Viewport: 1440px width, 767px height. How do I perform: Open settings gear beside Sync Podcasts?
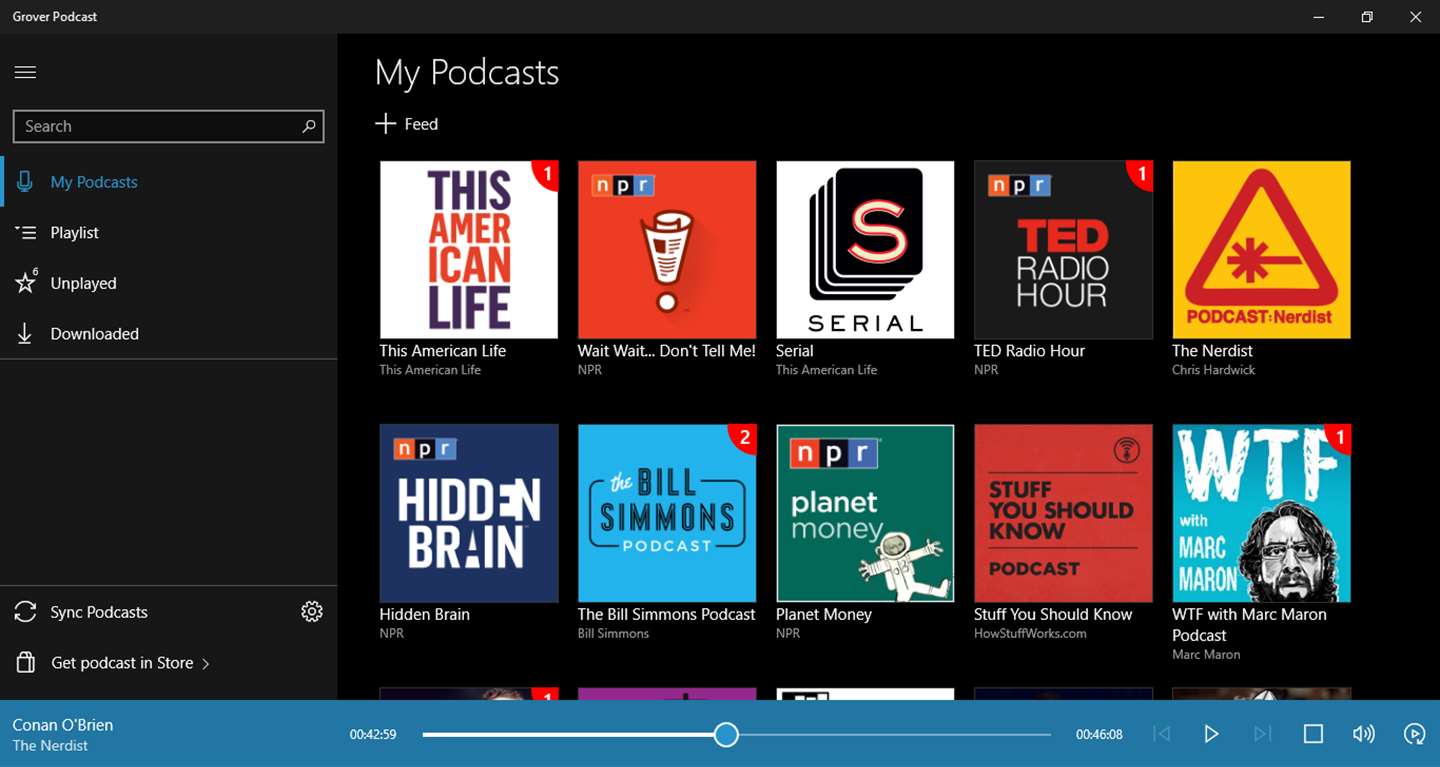click(312, 612)
